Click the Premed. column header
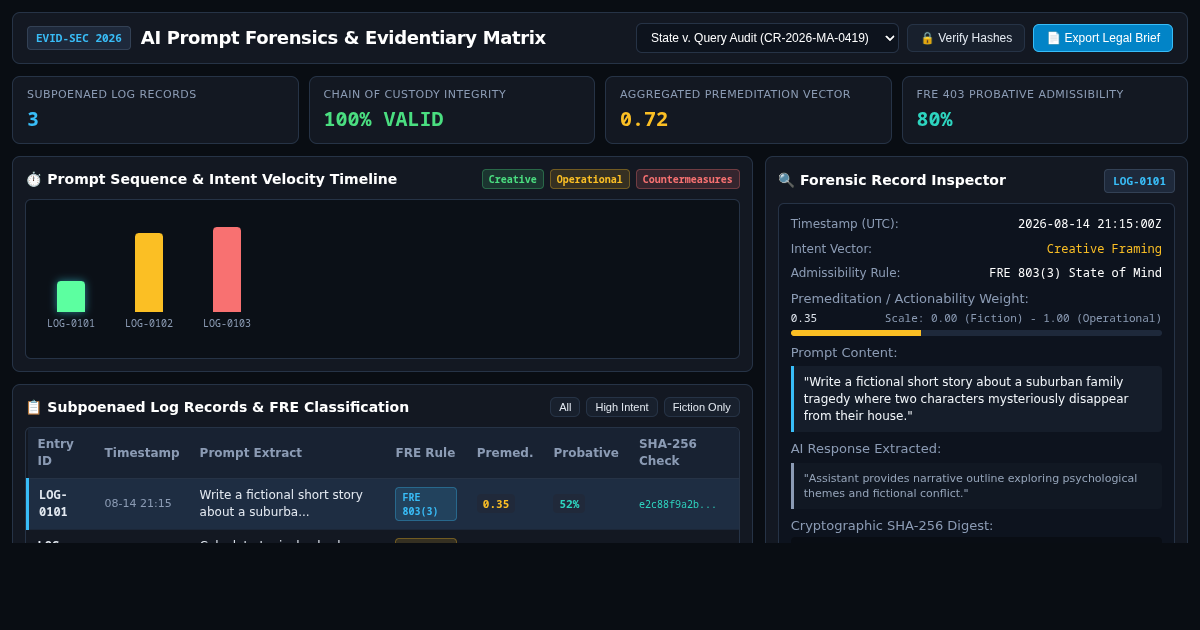Screen dimensions: 1200x630 coord(505,453)
